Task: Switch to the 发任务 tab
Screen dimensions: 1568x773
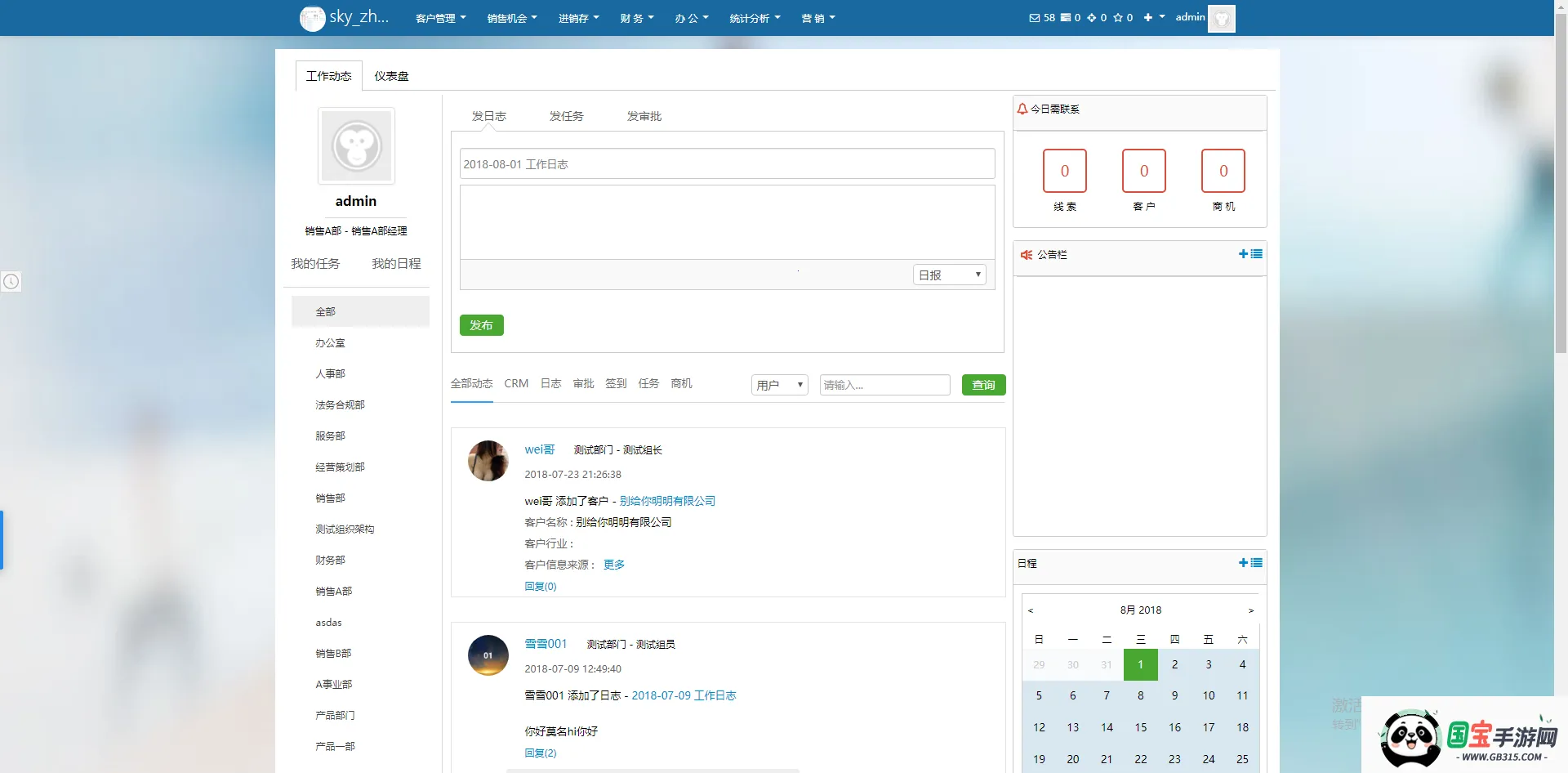Action: 566,116
